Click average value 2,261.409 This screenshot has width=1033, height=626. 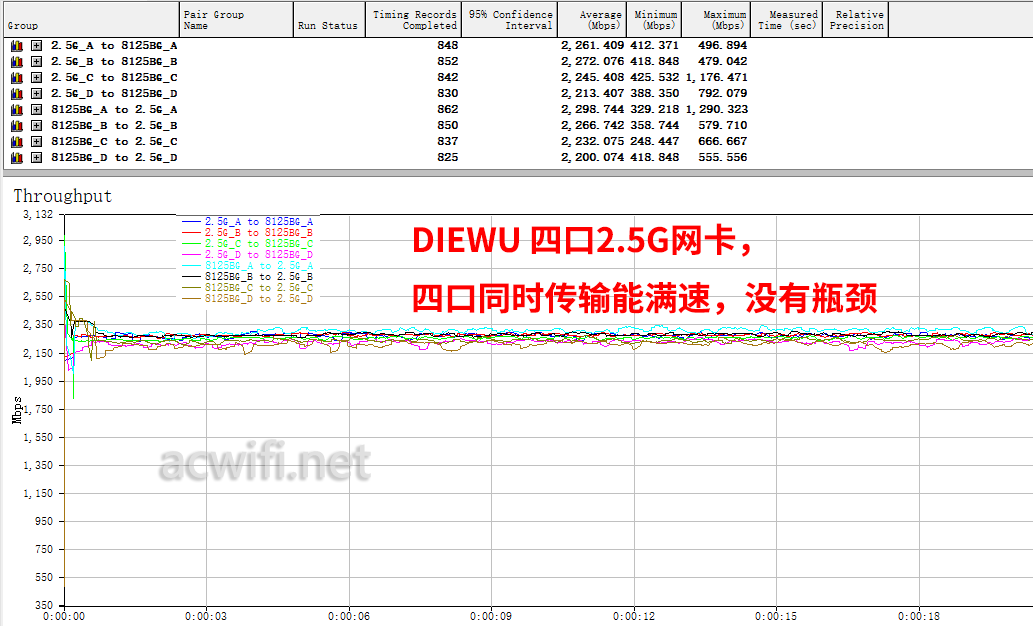(x=592, y=45)
